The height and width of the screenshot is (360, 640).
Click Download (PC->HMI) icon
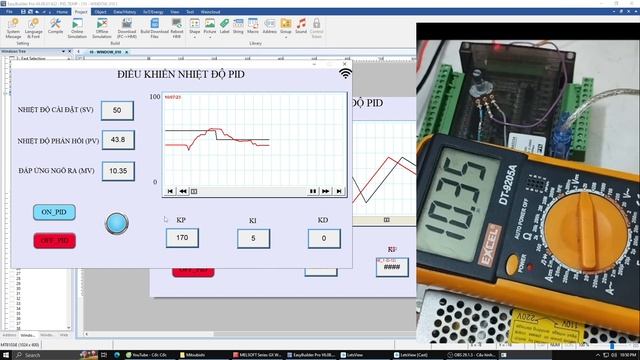click(127, 28)
